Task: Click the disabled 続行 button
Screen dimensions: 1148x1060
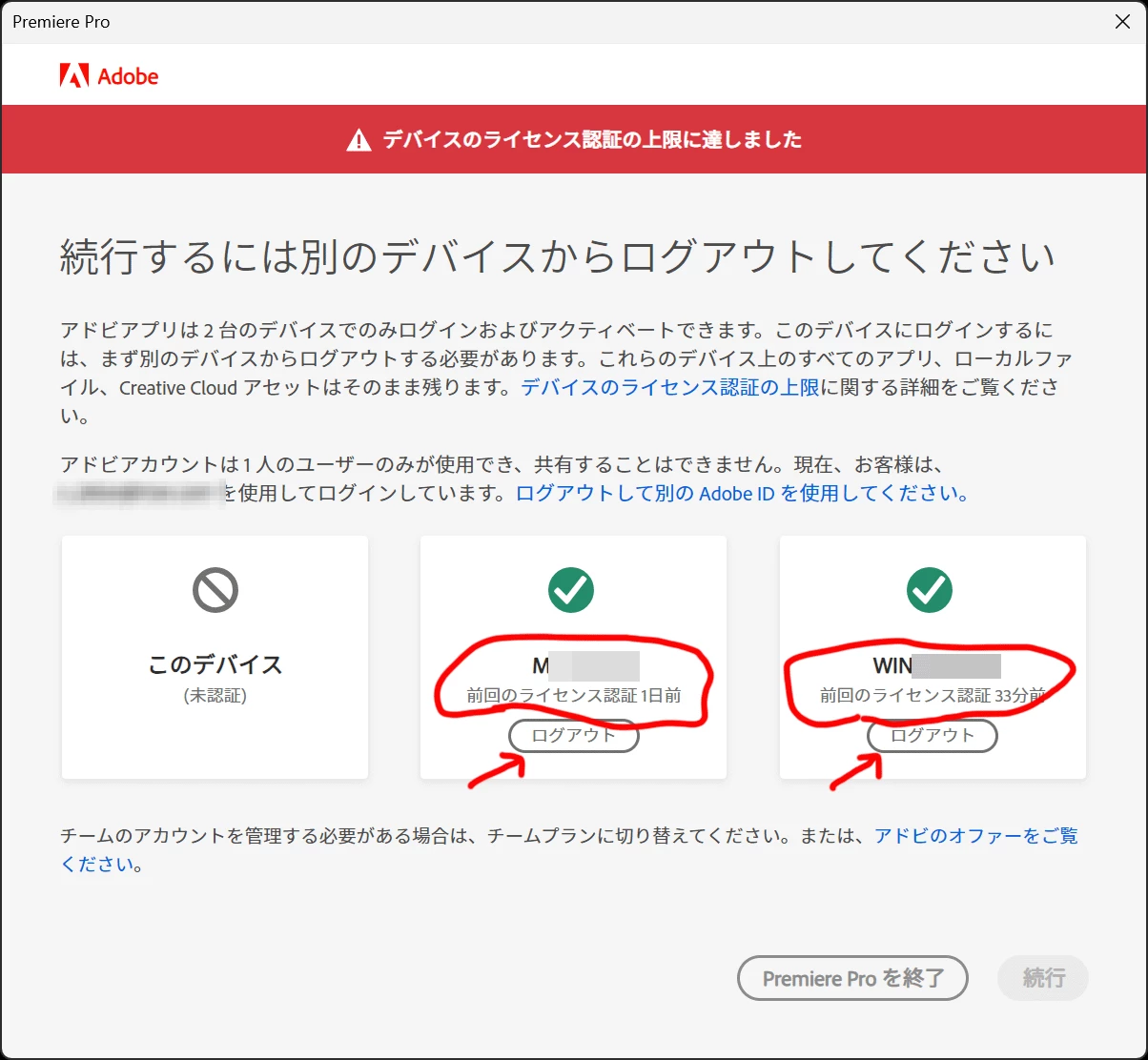Action: tap(1043, 978)
